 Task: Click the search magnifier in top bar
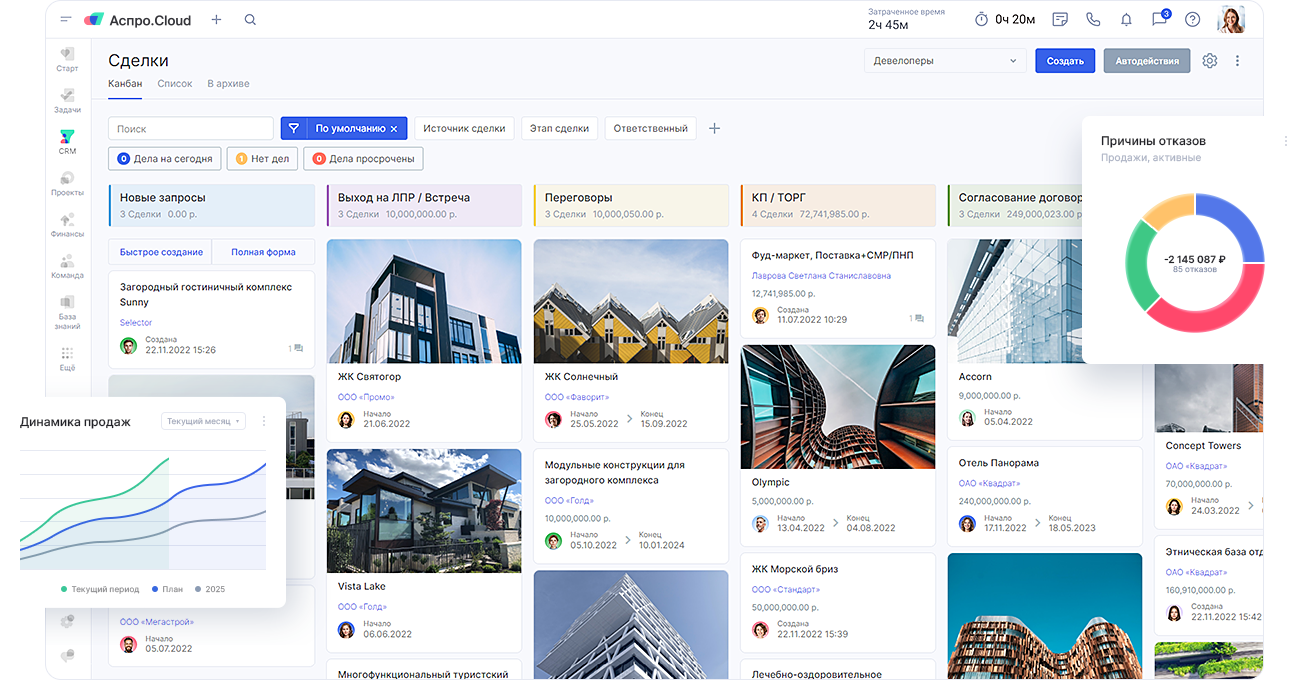(250, 20)
